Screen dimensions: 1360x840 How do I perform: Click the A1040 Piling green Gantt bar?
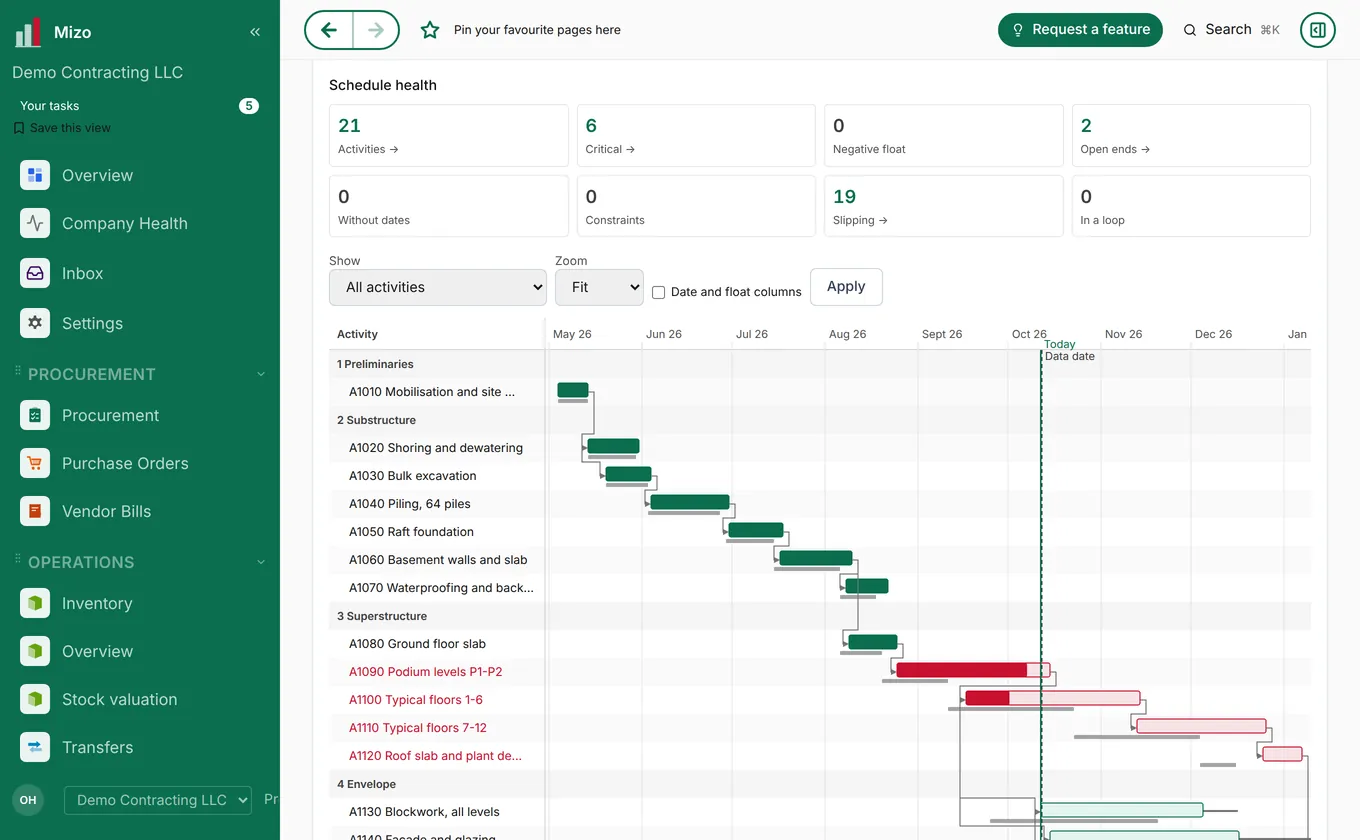click(690, 502)
